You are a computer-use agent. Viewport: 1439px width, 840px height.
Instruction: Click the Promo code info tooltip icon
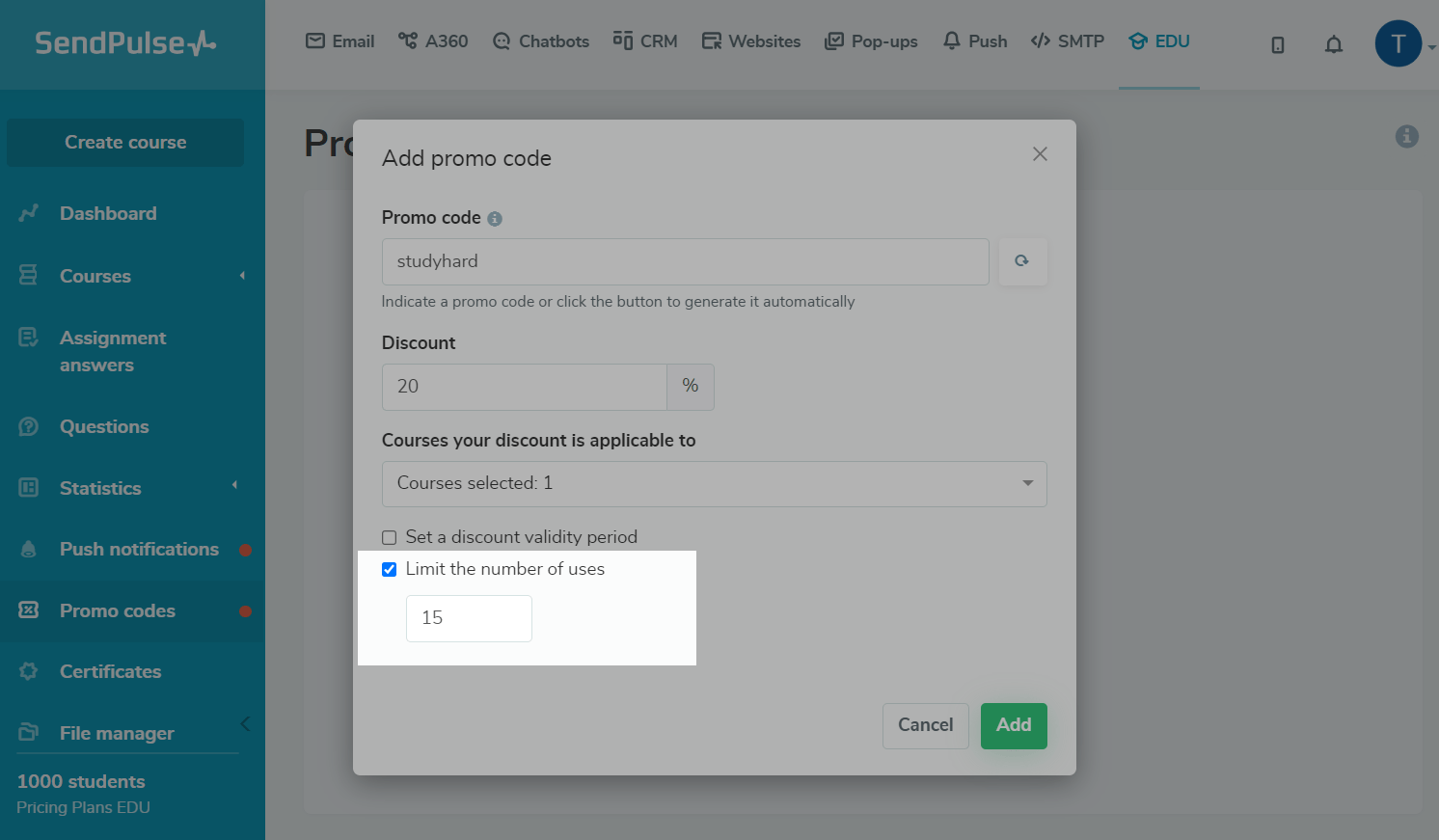pyautogui.click(x=496, y=218)
